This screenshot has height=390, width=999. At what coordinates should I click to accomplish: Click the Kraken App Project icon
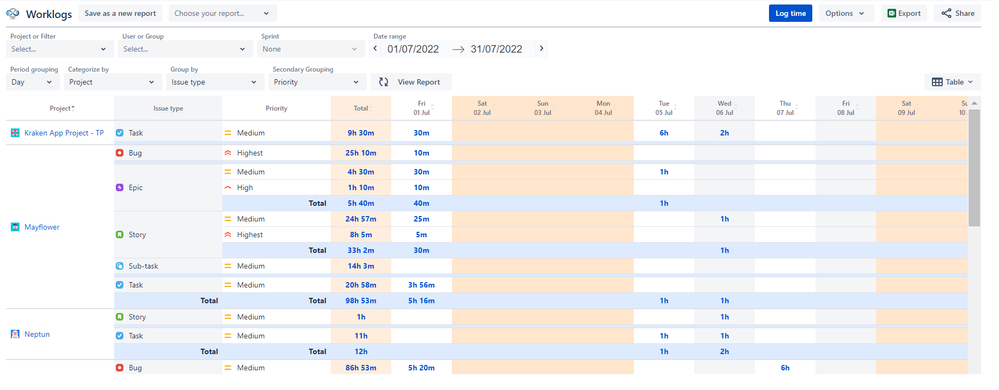[15, 133]
